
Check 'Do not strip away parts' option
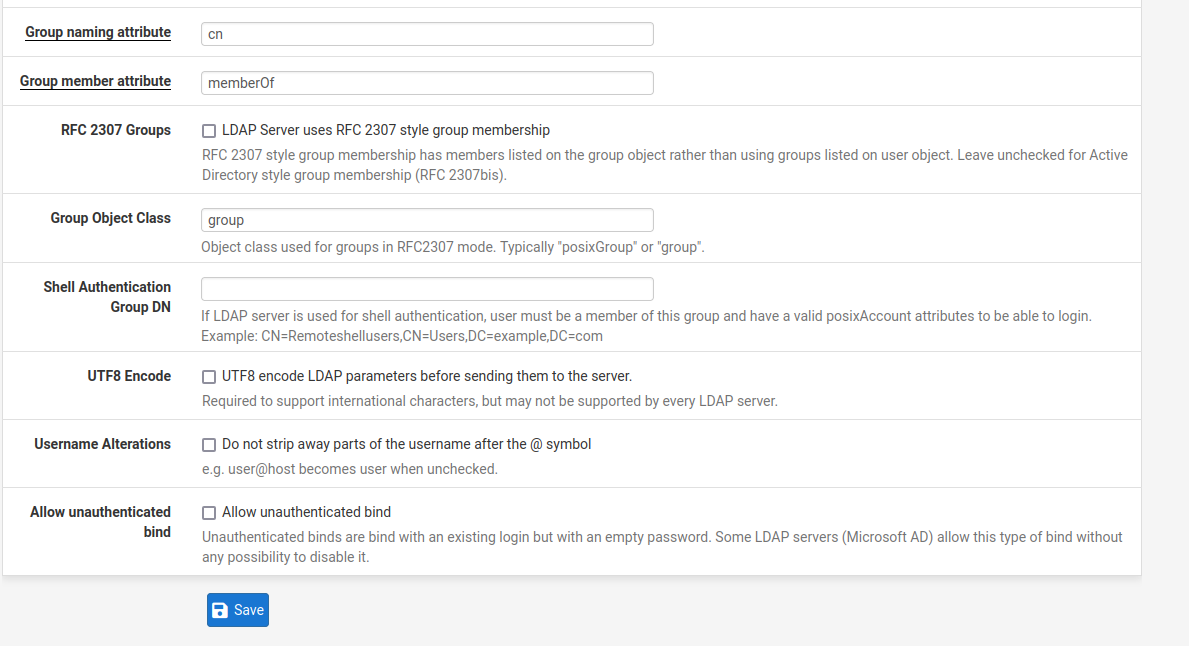click(x=209, y=445)
